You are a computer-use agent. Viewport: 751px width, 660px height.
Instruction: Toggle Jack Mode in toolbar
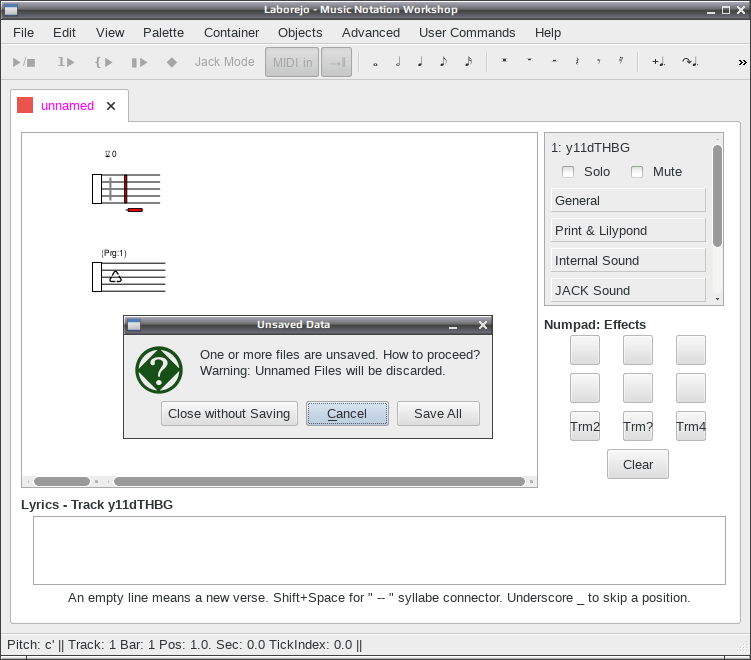coord(225,62)
